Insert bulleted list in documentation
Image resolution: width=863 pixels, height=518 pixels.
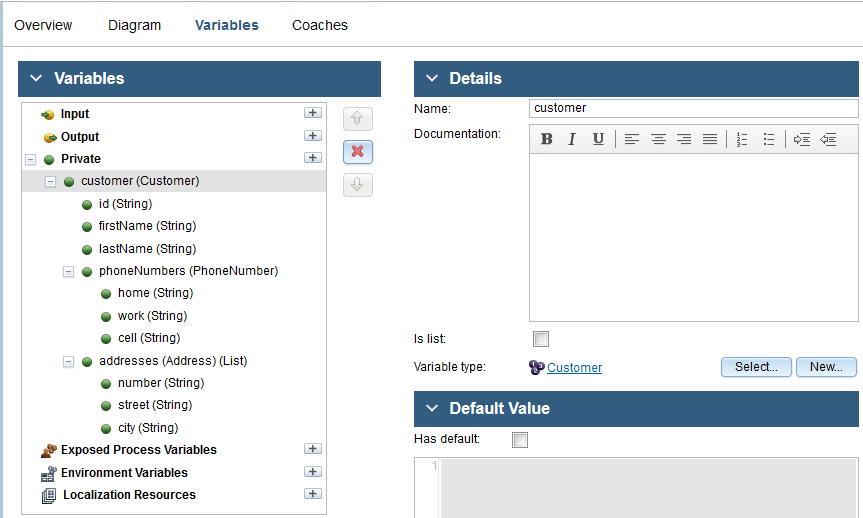(769, 139)
